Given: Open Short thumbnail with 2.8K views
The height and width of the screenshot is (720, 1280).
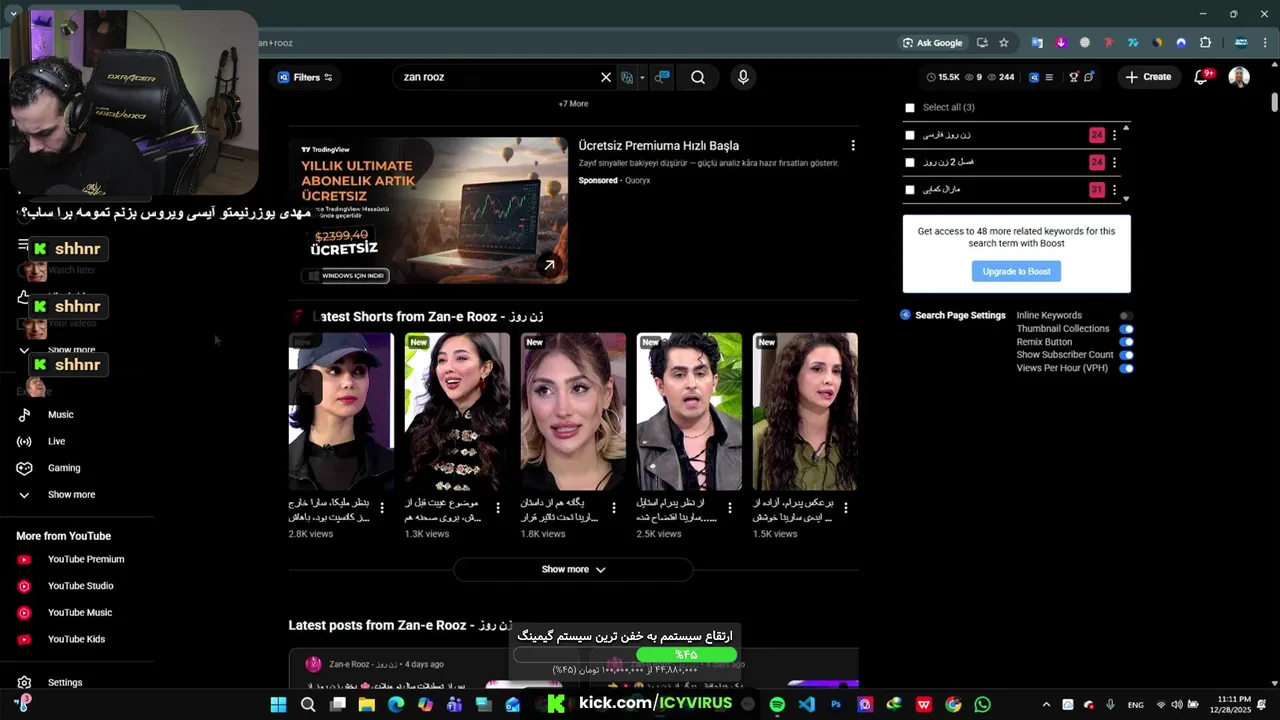Looking at the screenshot, I should [341, 411].
